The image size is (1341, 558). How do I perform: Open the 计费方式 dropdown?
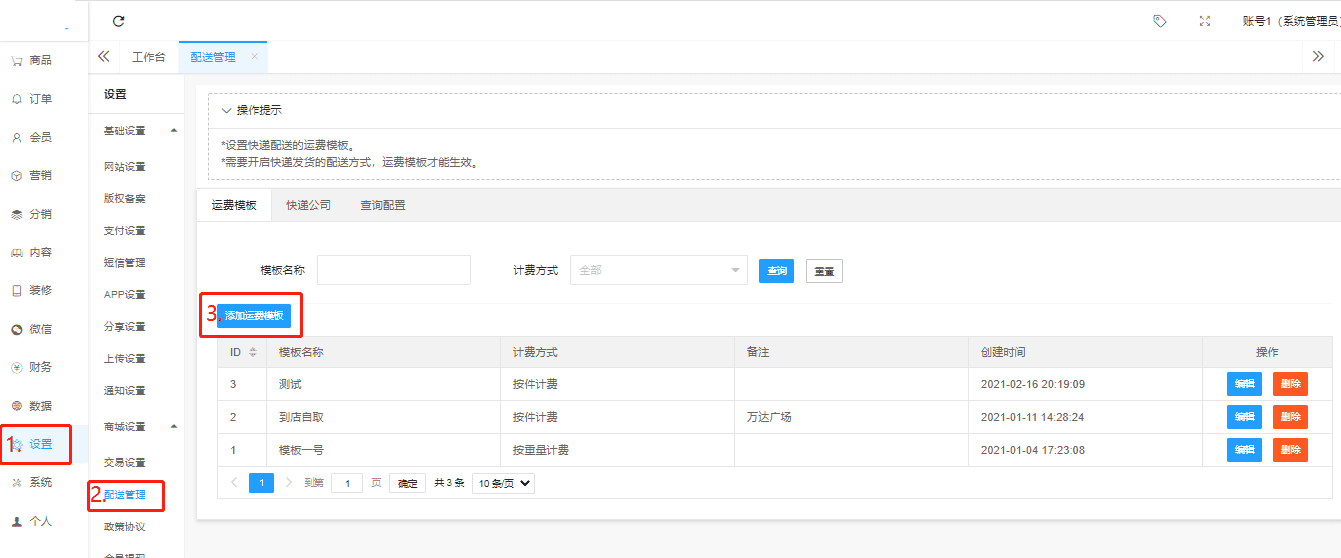coord(658,270)
